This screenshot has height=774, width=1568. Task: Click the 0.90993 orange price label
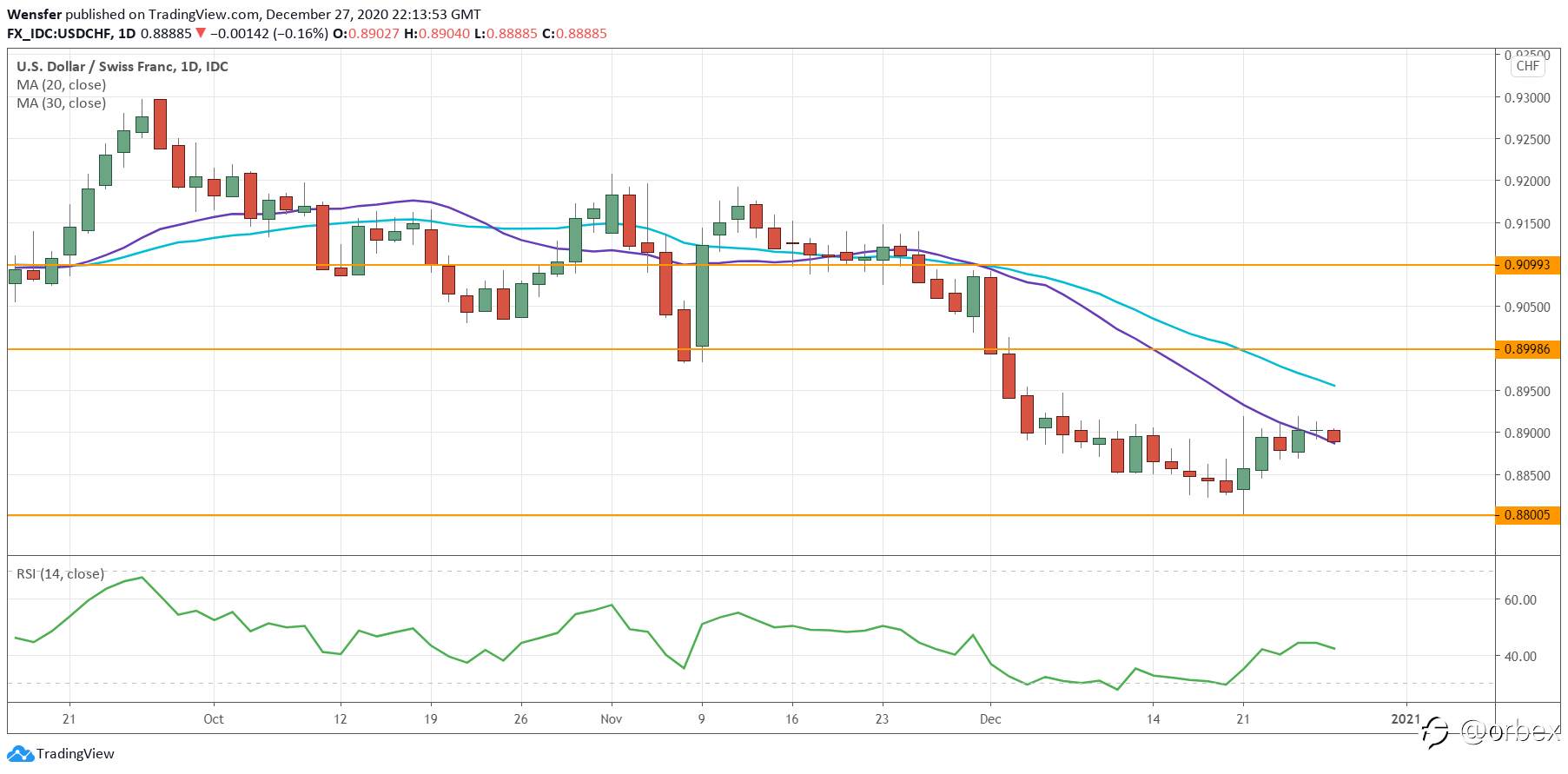point(1527,265)
